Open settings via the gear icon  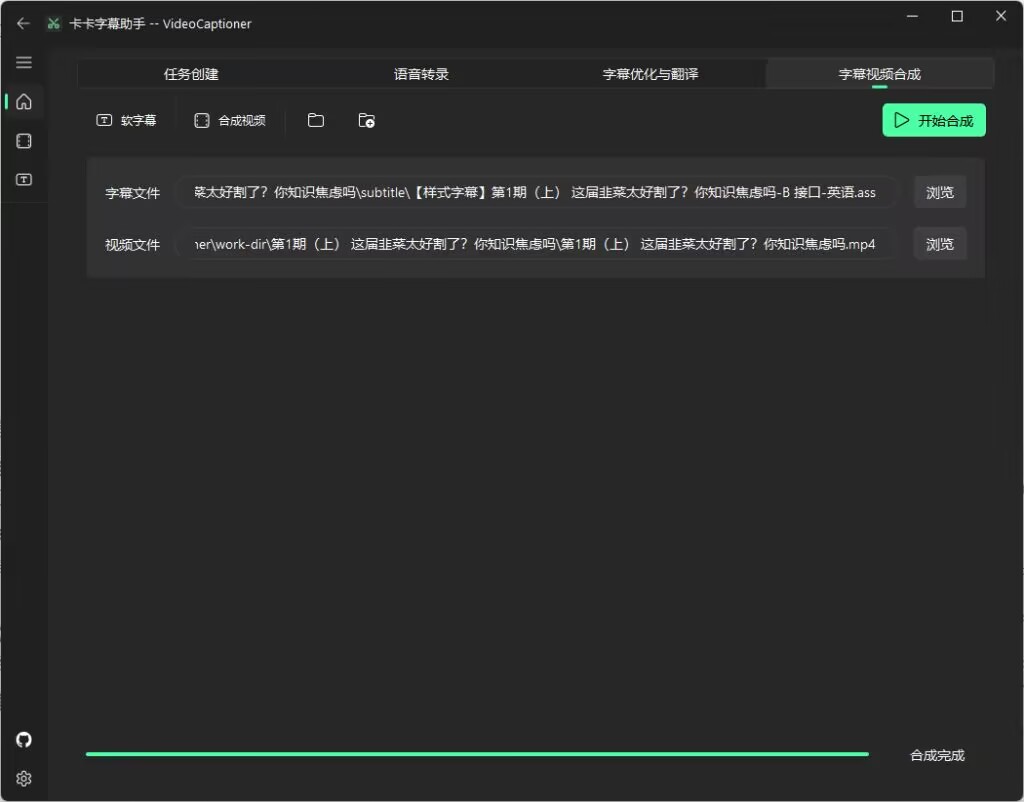pyautogui.click(x=24, y=778)
